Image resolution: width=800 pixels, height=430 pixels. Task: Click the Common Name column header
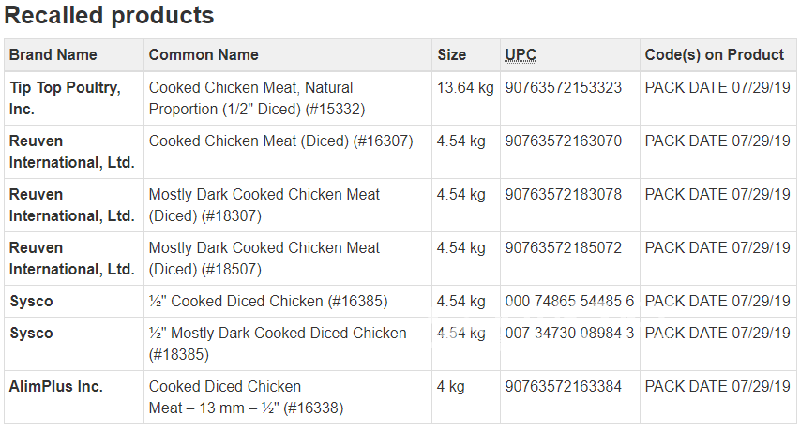(203, 55)
